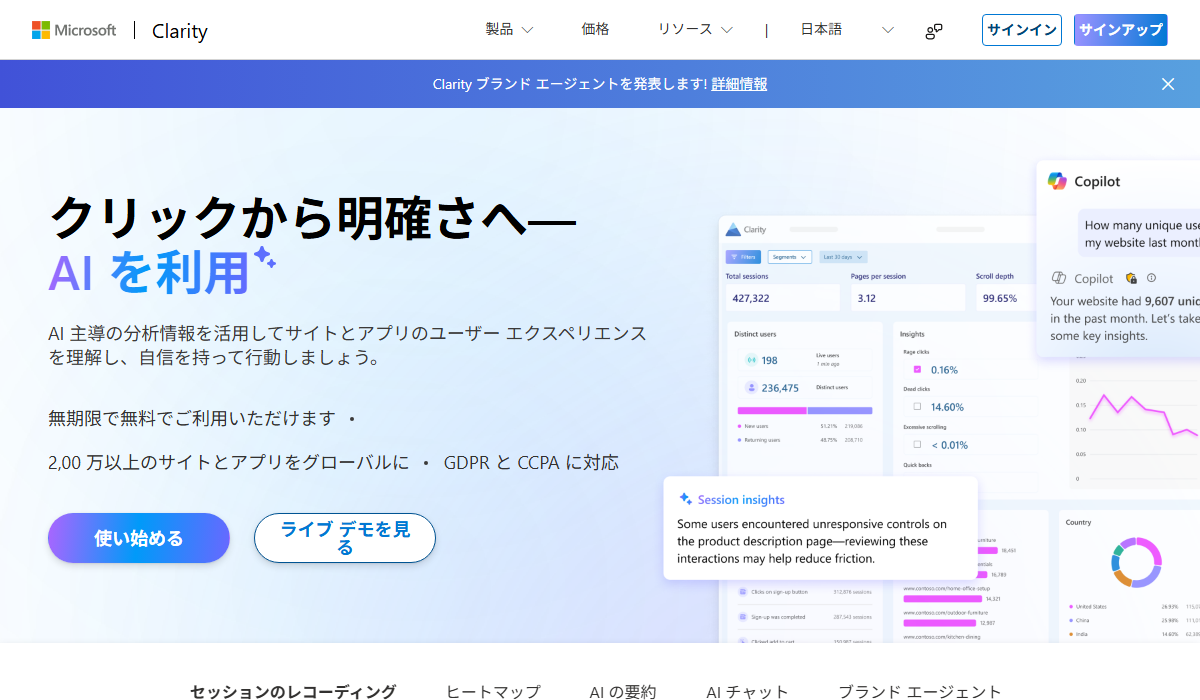Image resolution: width=1200 pixels, height=700 pixels.
Task: Open the 詳細情報 link in the banner
Action: (x=738, y=84)
